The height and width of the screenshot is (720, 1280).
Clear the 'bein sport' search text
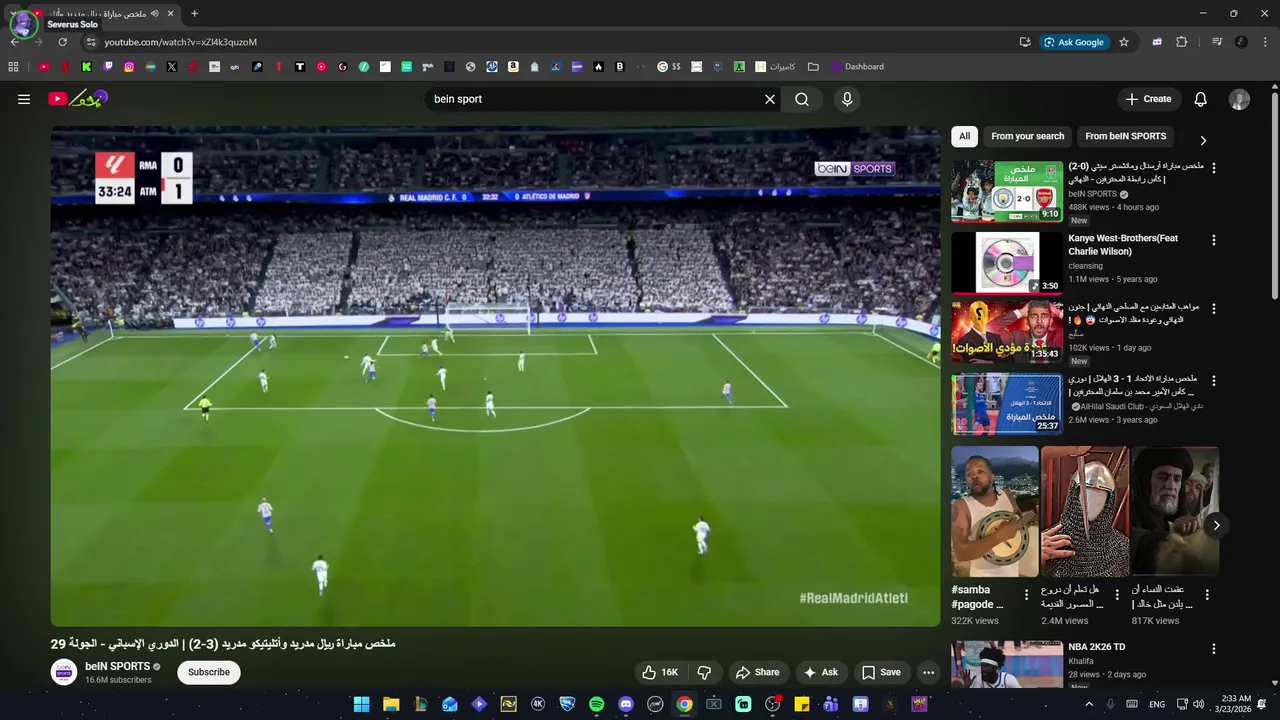(x=770, y=99)
